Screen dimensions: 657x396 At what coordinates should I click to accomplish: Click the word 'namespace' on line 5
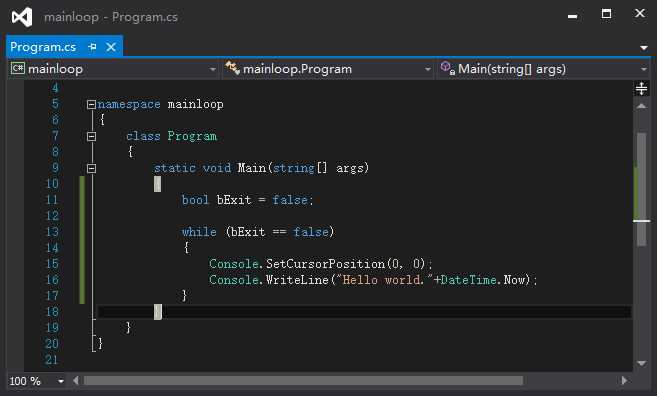(x=129, y=104)
